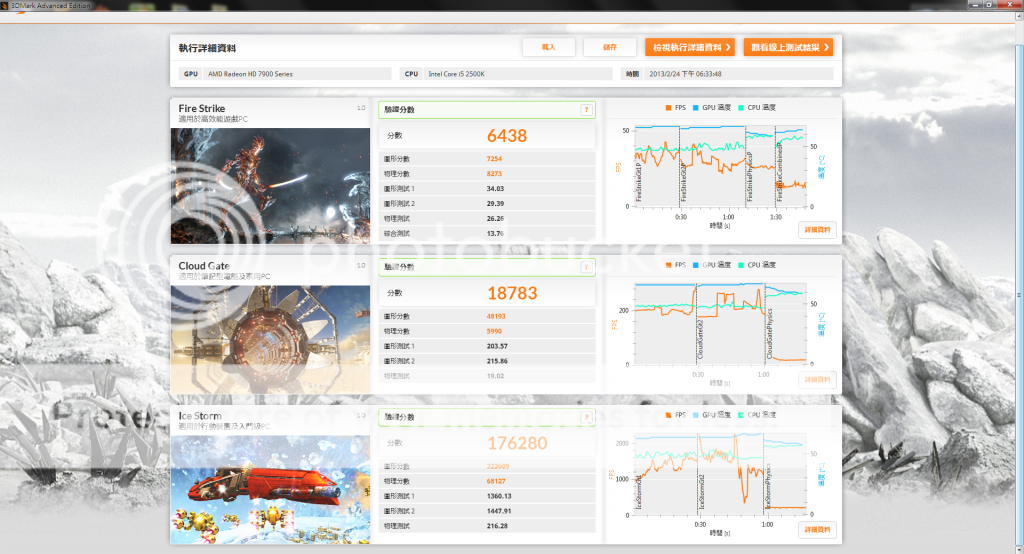Click Fire Strike physics score 8273
The width and height of the screenshot is (1024, 554).
tap(494, 174)
